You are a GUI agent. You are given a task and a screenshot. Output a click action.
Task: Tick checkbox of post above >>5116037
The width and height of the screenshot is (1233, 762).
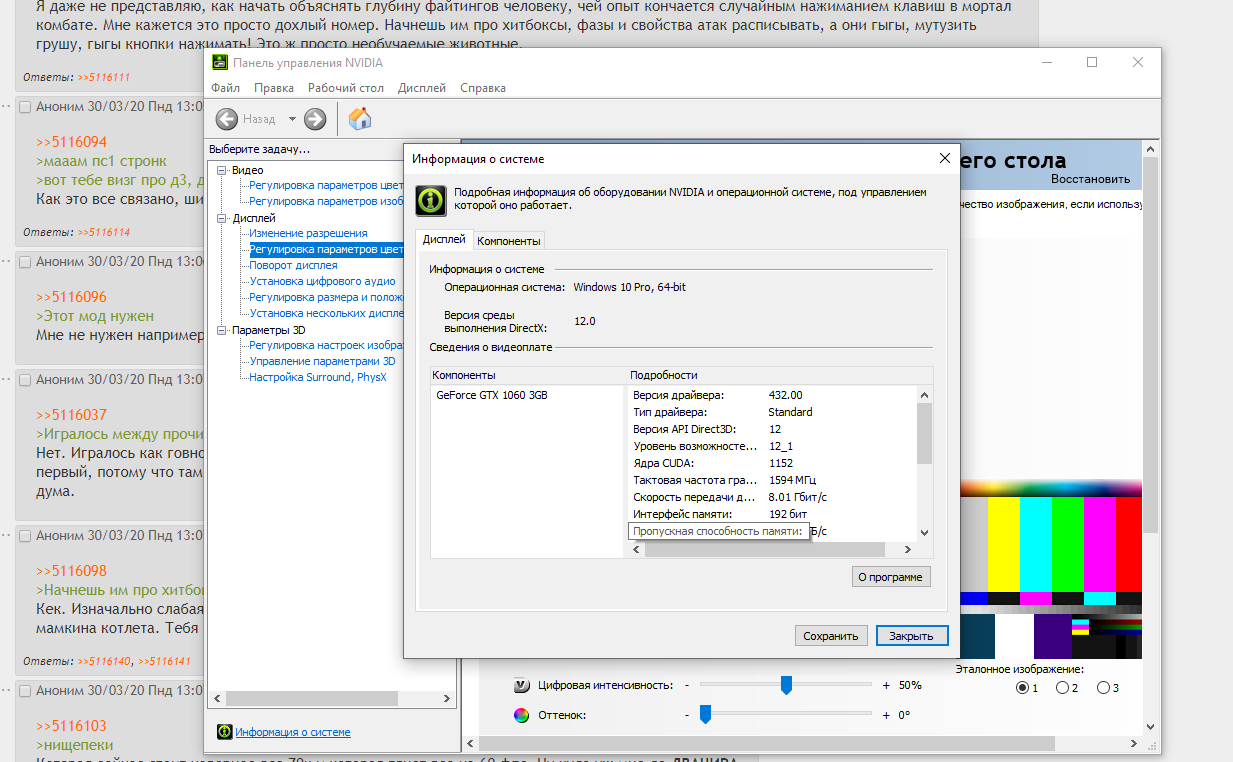tap(25, 380)
